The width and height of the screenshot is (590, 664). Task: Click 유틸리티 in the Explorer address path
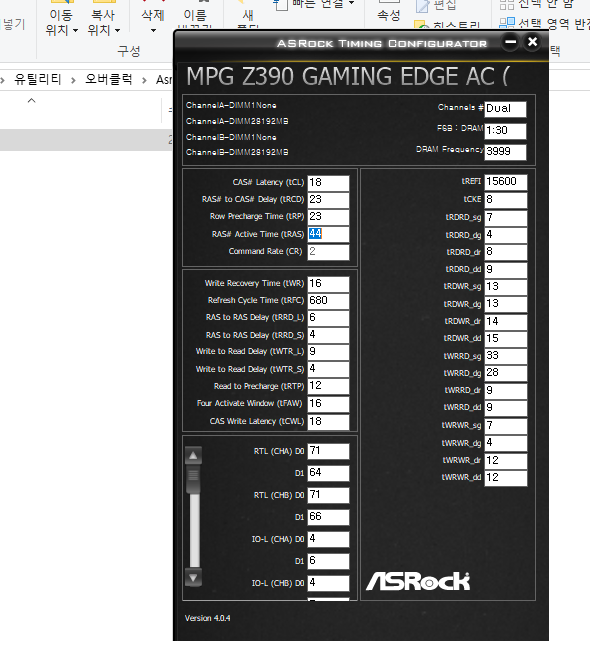click(x=38, y=79)
